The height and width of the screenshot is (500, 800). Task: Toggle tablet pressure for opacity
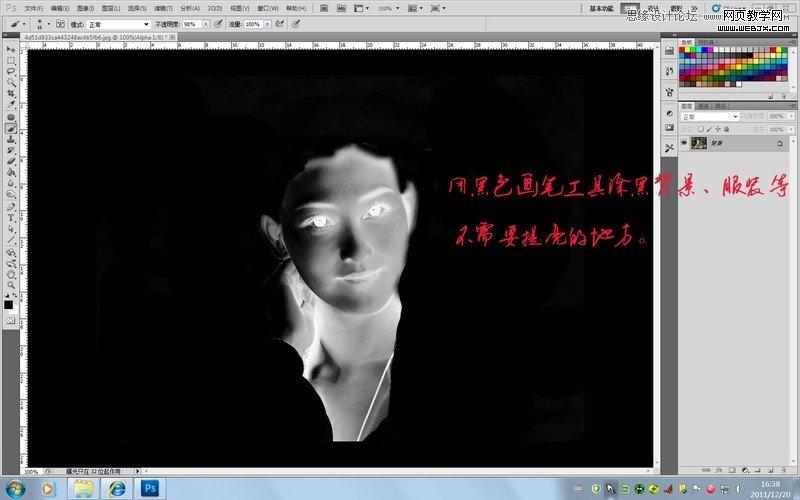tap(218, 24)
